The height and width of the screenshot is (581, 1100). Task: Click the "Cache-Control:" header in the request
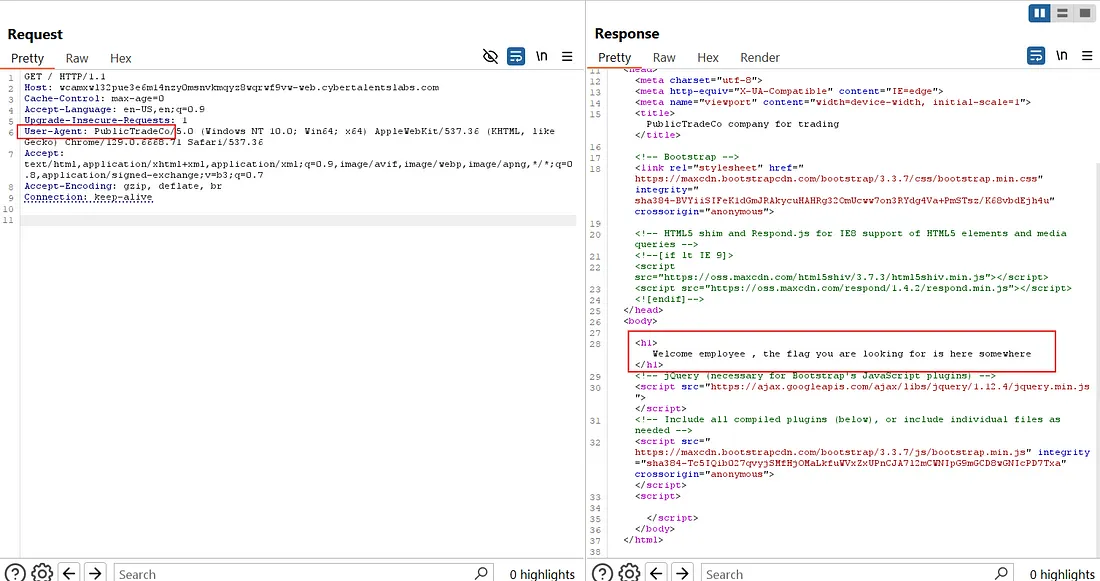65,98
